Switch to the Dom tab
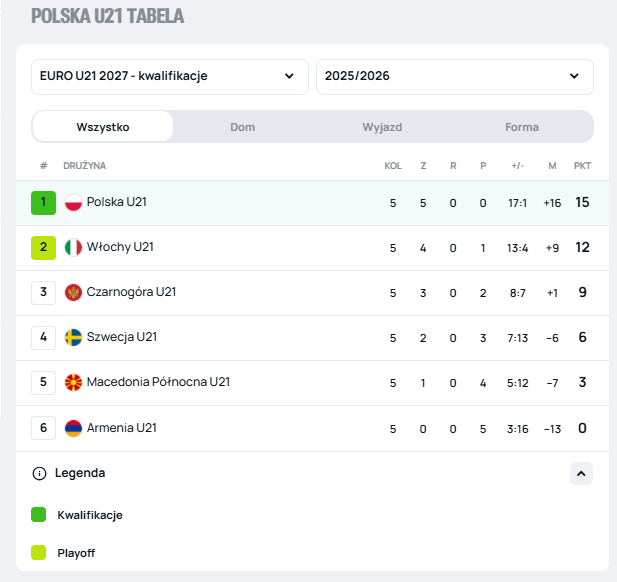Screen dimensions: 617x582 [x=242, y=127]
